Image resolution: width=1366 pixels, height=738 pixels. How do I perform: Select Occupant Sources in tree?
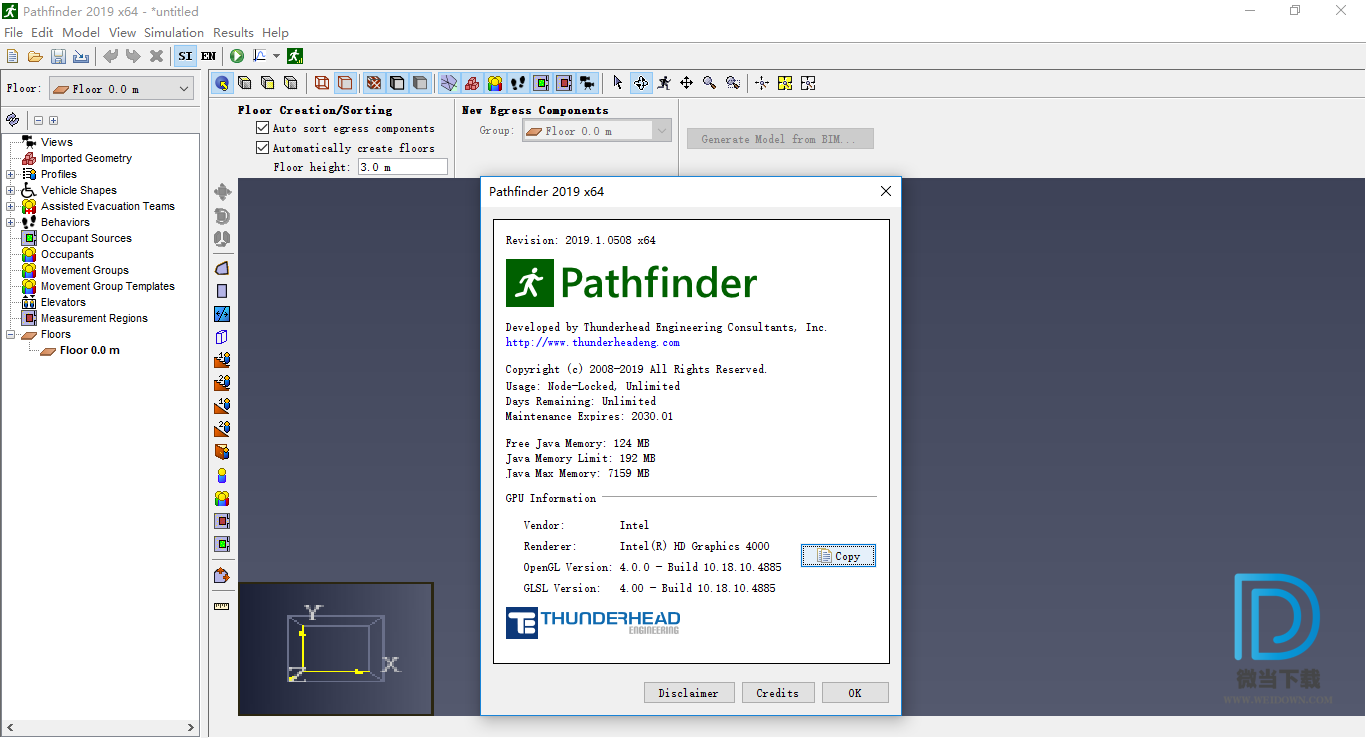[86, 238]
